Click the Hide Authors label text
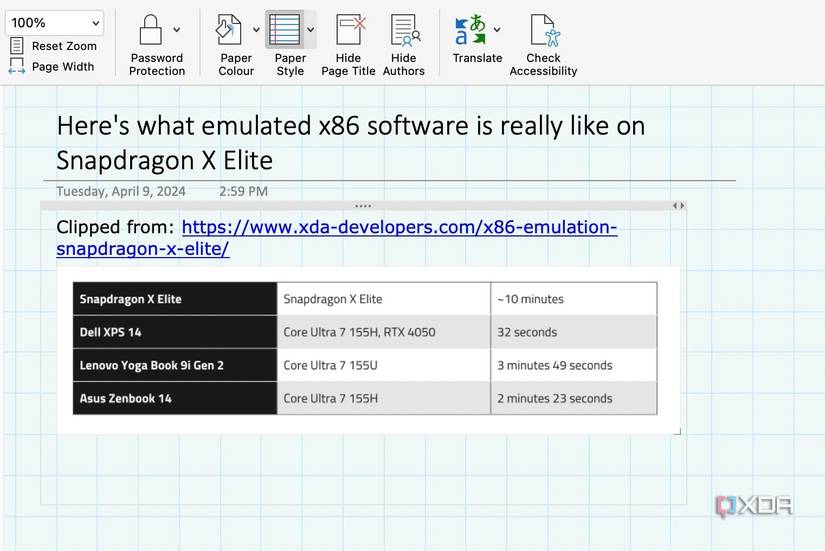Screen dimensions: 825x551 pyautogui.click(x=404, y=64)
